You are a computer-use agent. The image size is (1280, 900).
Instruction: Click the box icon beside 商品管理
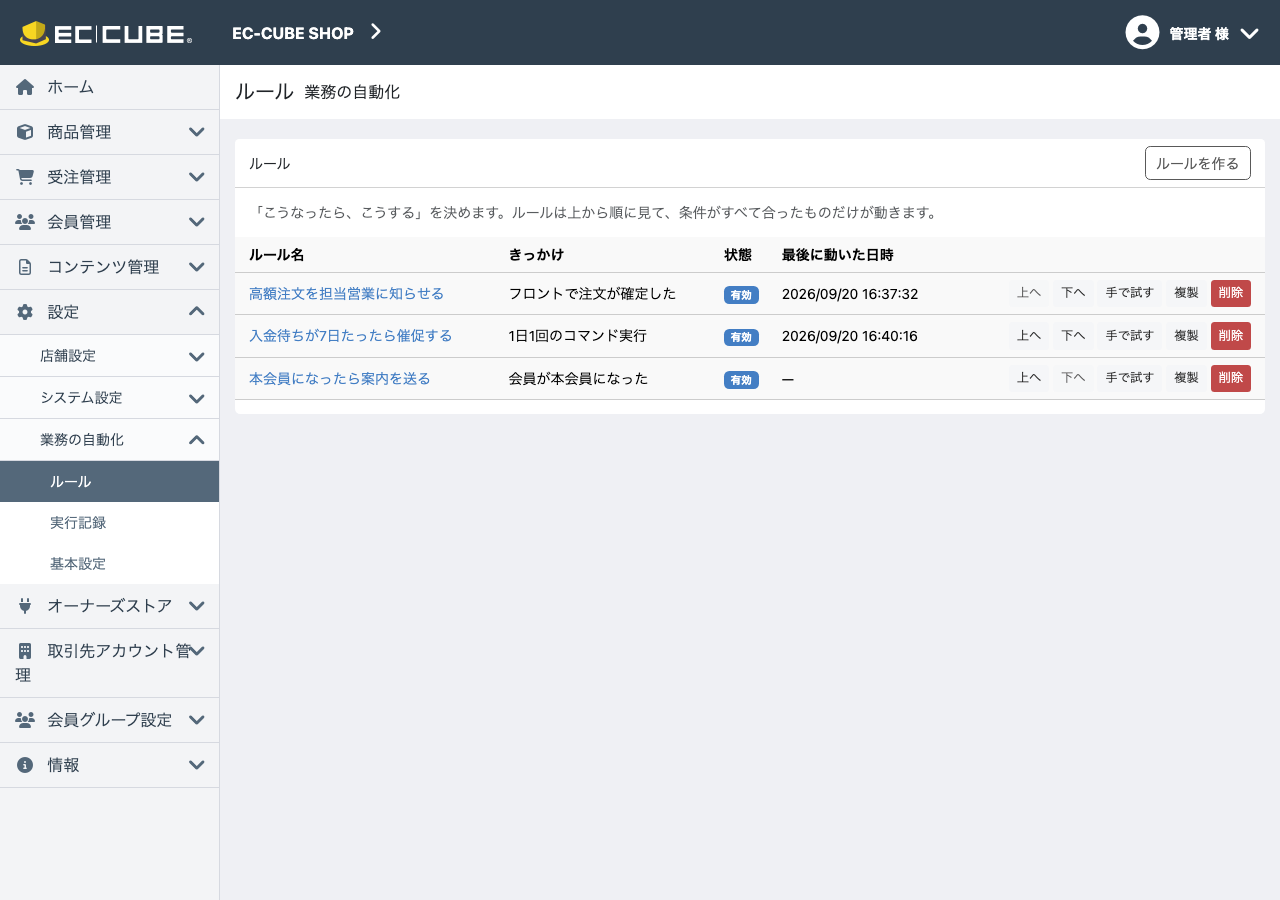pos(25,132)
